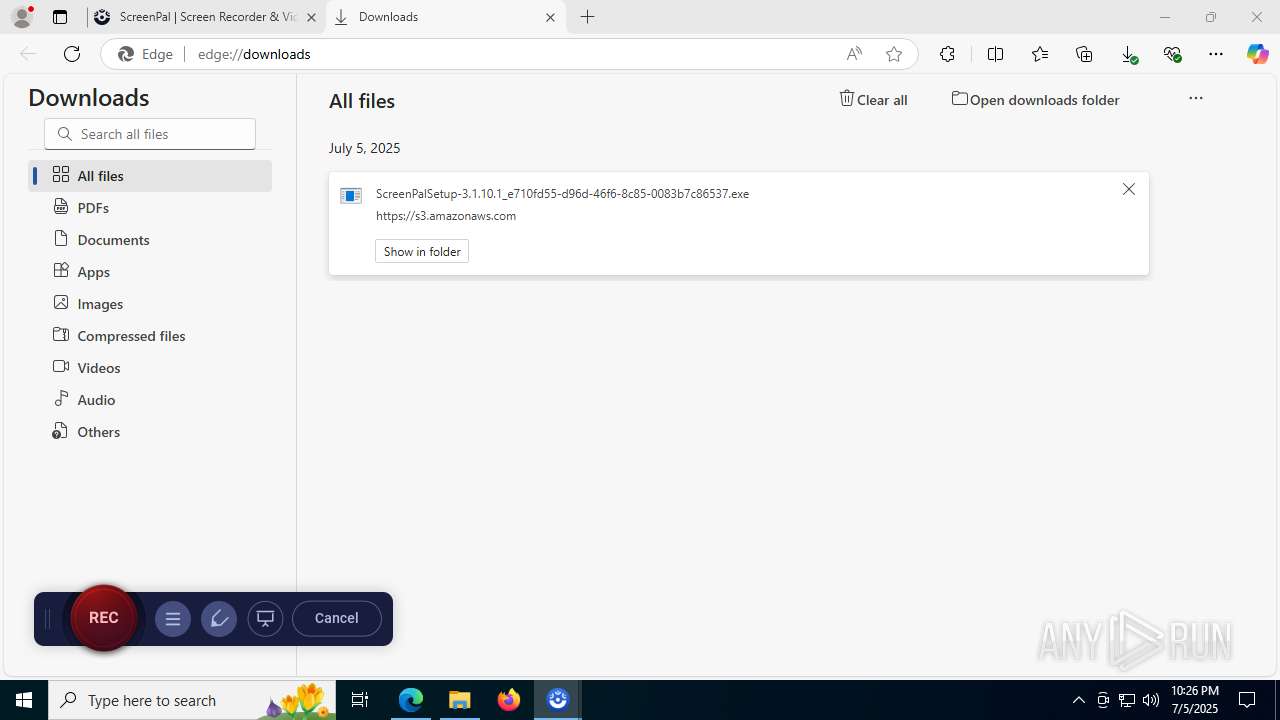
Task: Open ScreenPal screen selection icon
Action: point(265,619)
